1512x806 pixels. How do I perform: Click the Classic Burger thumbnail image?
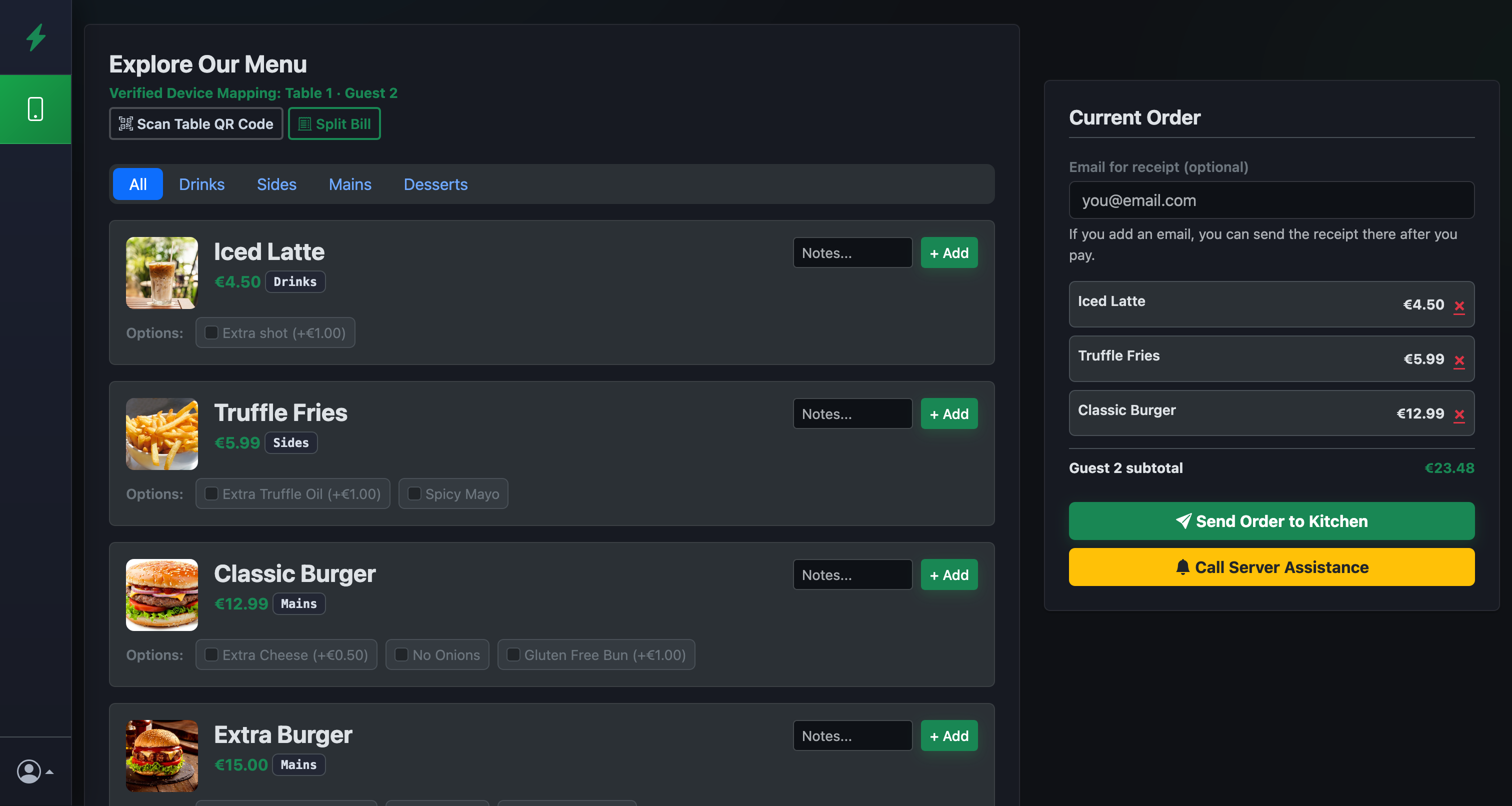[x=162, y=594]
